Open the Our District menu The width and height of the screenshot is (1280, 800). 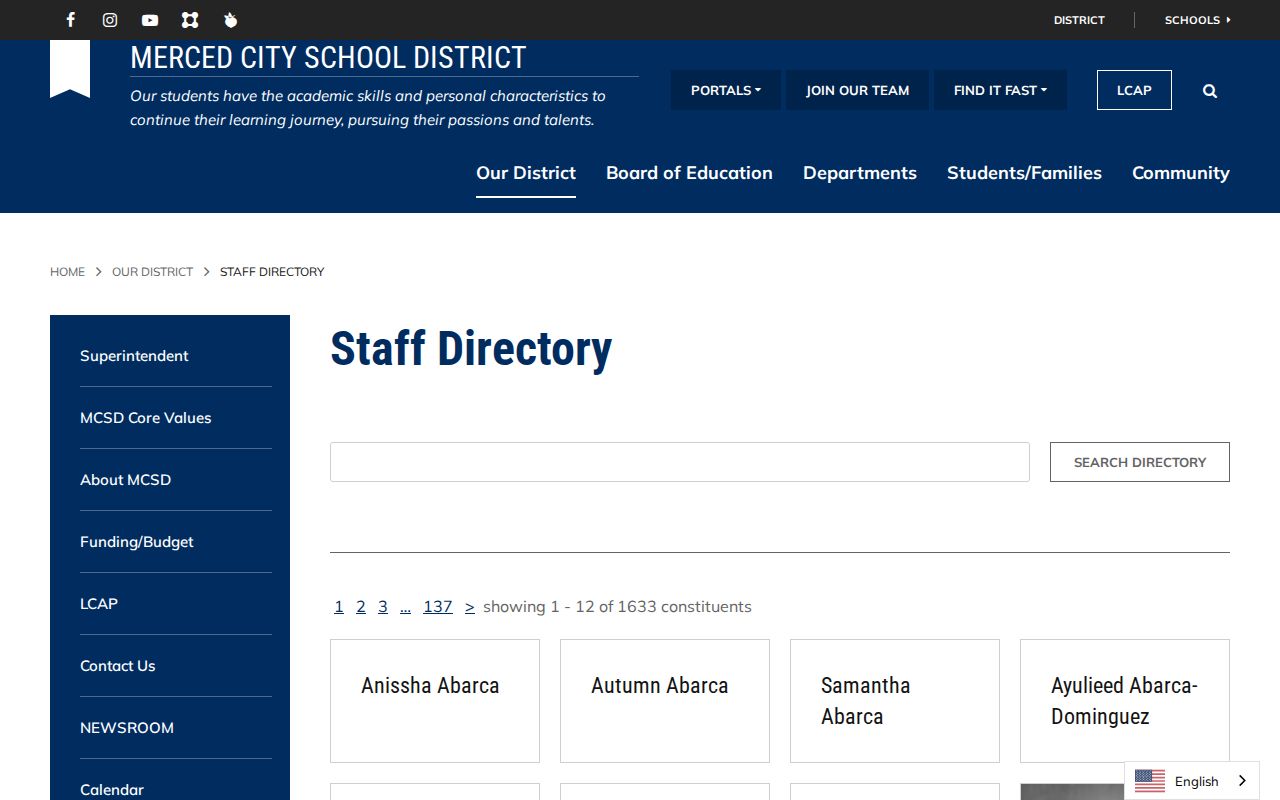pos(526,173)
